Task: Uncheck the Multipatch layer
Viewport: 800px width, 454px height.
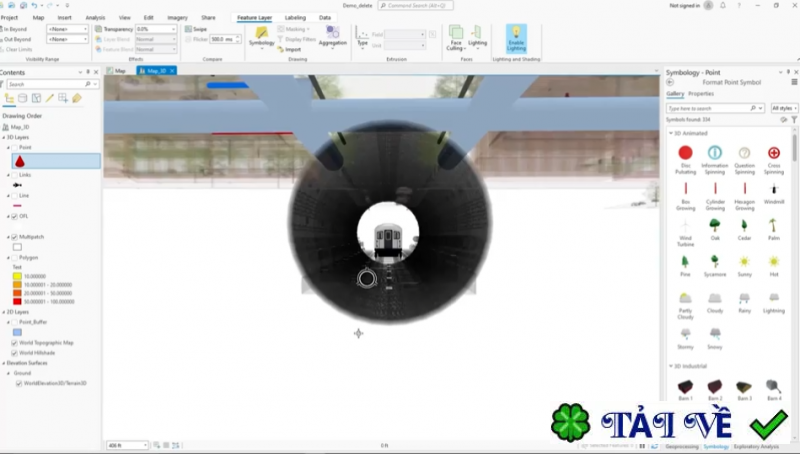Action: [15, 237]
